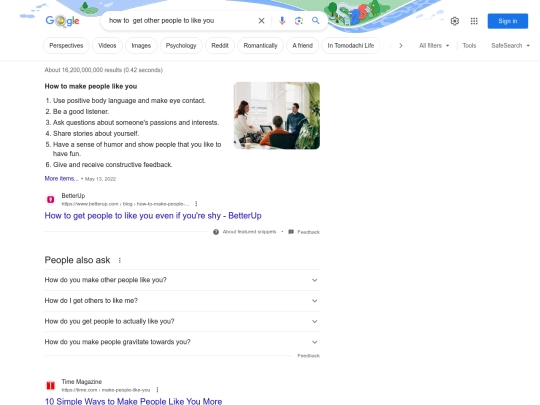Image resolution: width=540 pixels, height=405 pixels.
Task: Open three-dot menu next to BetterUp result
Action: click(x=196, y=204)
